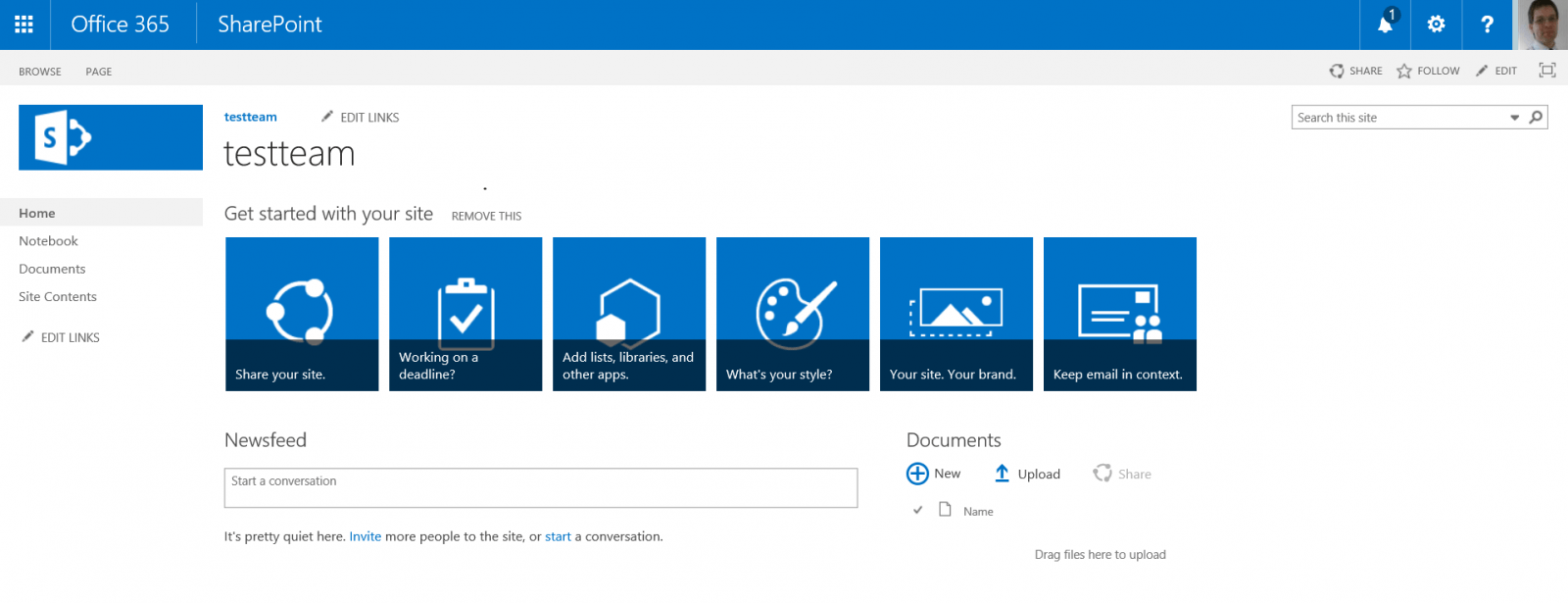
Task: Toggle the select-all checkmark in Documents
Action: click(917, 510)
